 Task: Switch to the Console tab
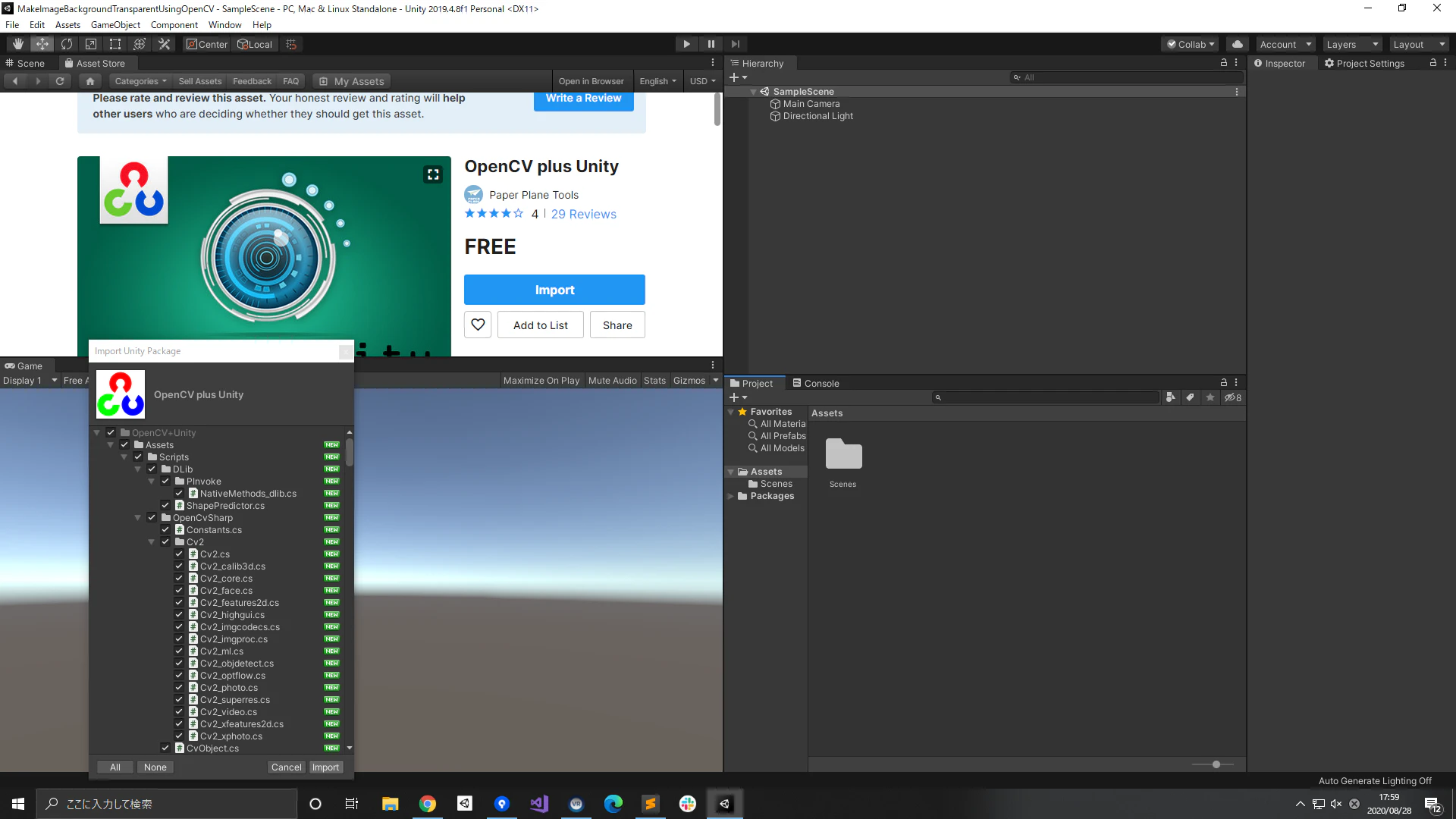pyautogui.click(x=816, y=383)
